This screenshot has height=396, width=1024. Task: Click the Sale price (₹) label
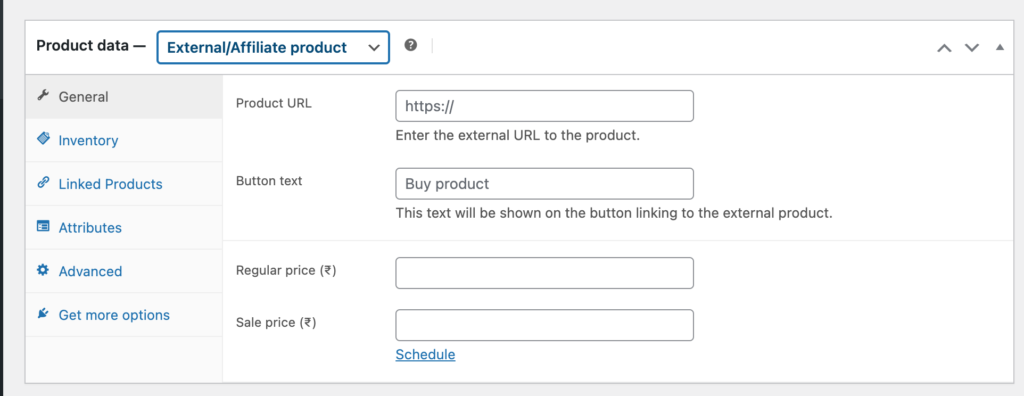(276, 322)
